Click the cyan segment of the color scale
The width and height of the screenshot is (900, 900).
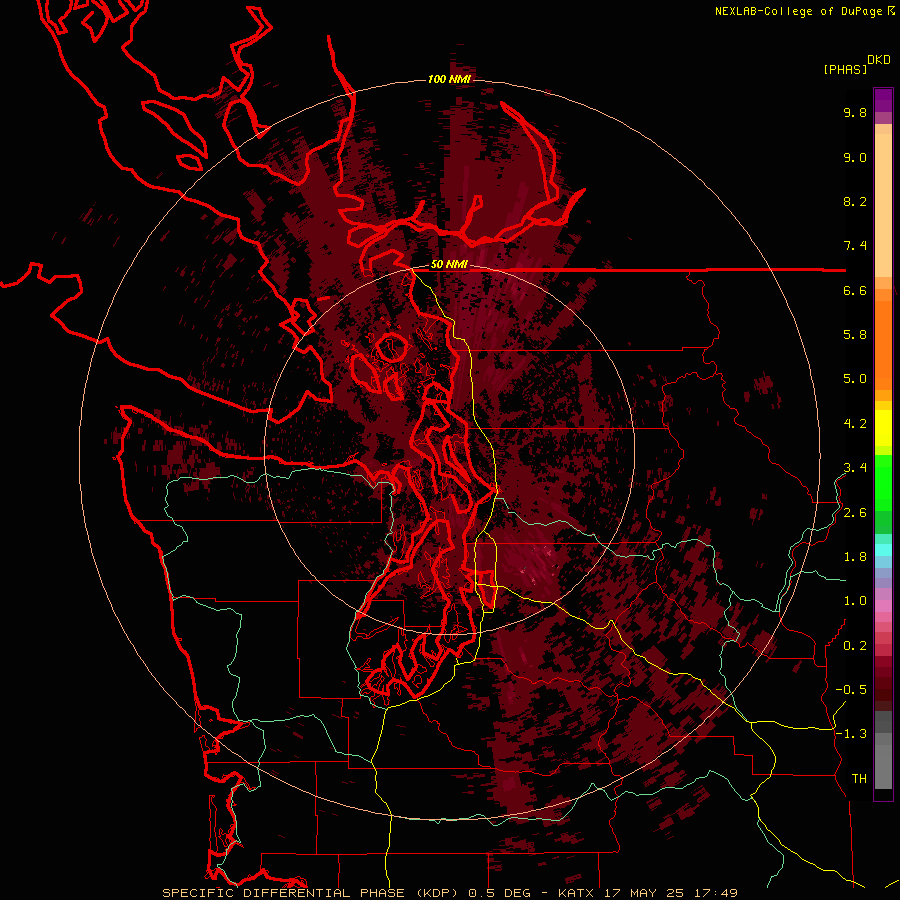click(x=883, y=550)
